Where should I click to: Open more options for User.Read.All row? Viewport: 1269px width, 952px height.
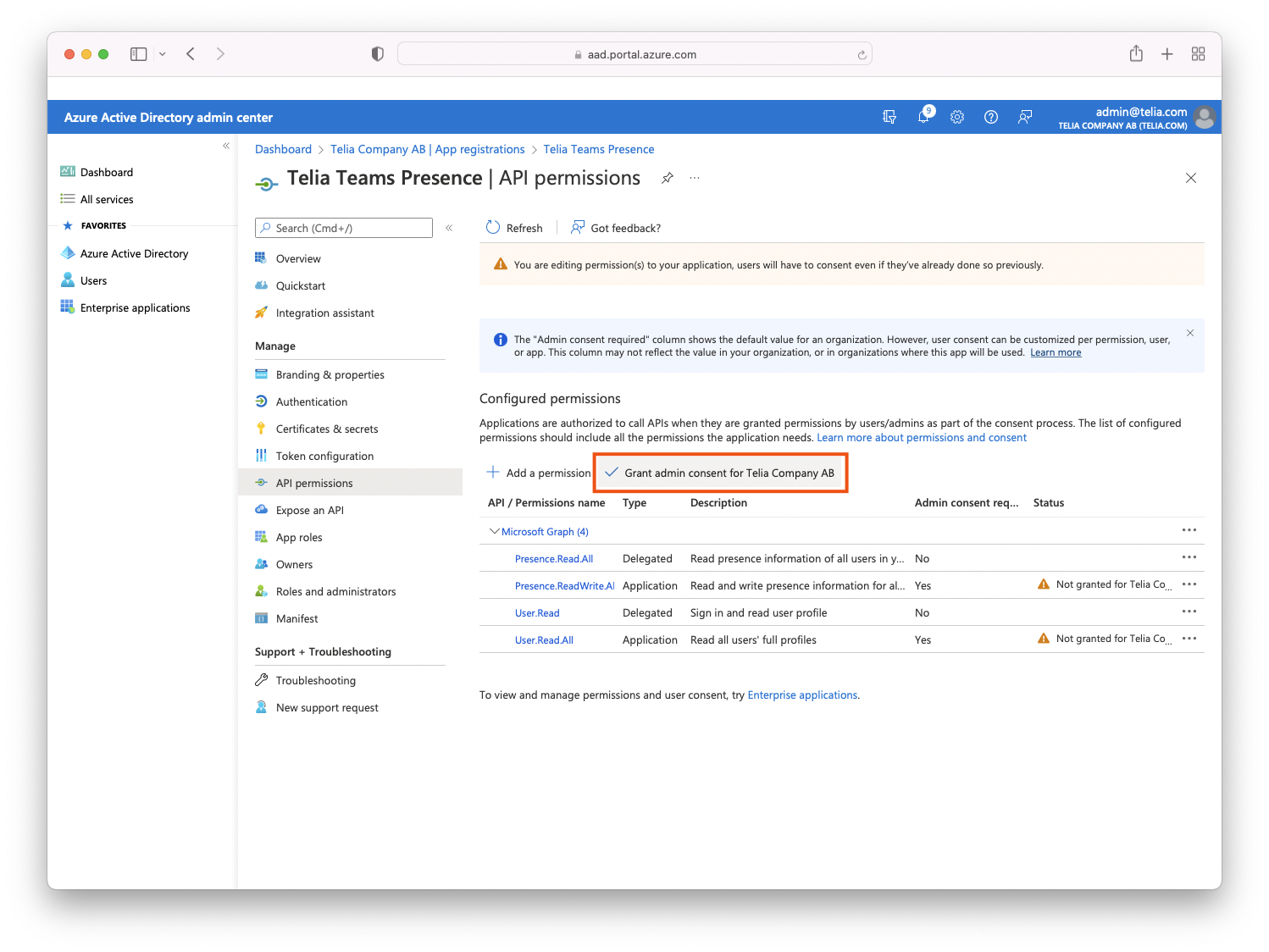point(1189,639)
